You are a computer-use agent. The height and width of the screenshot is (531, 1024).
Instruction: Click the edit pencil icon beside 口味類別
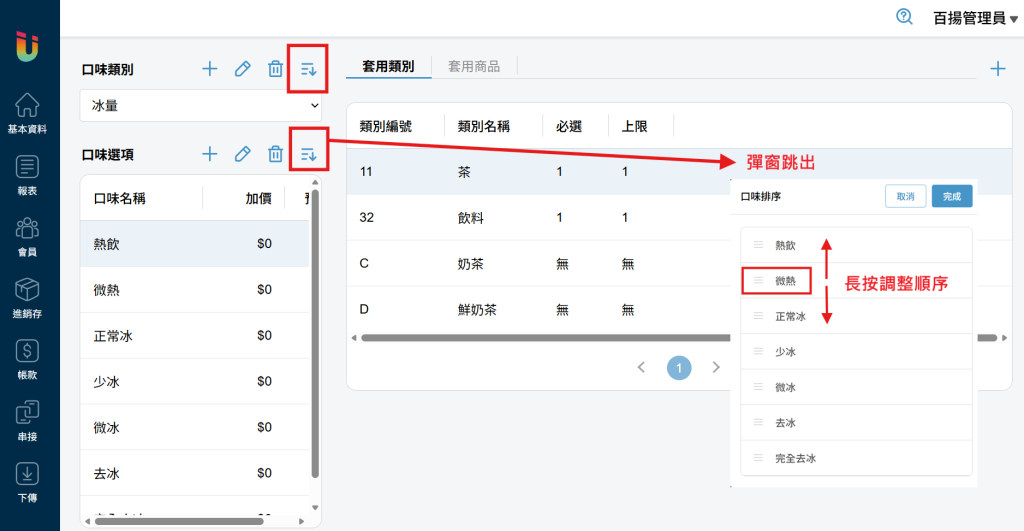[242, 69]
